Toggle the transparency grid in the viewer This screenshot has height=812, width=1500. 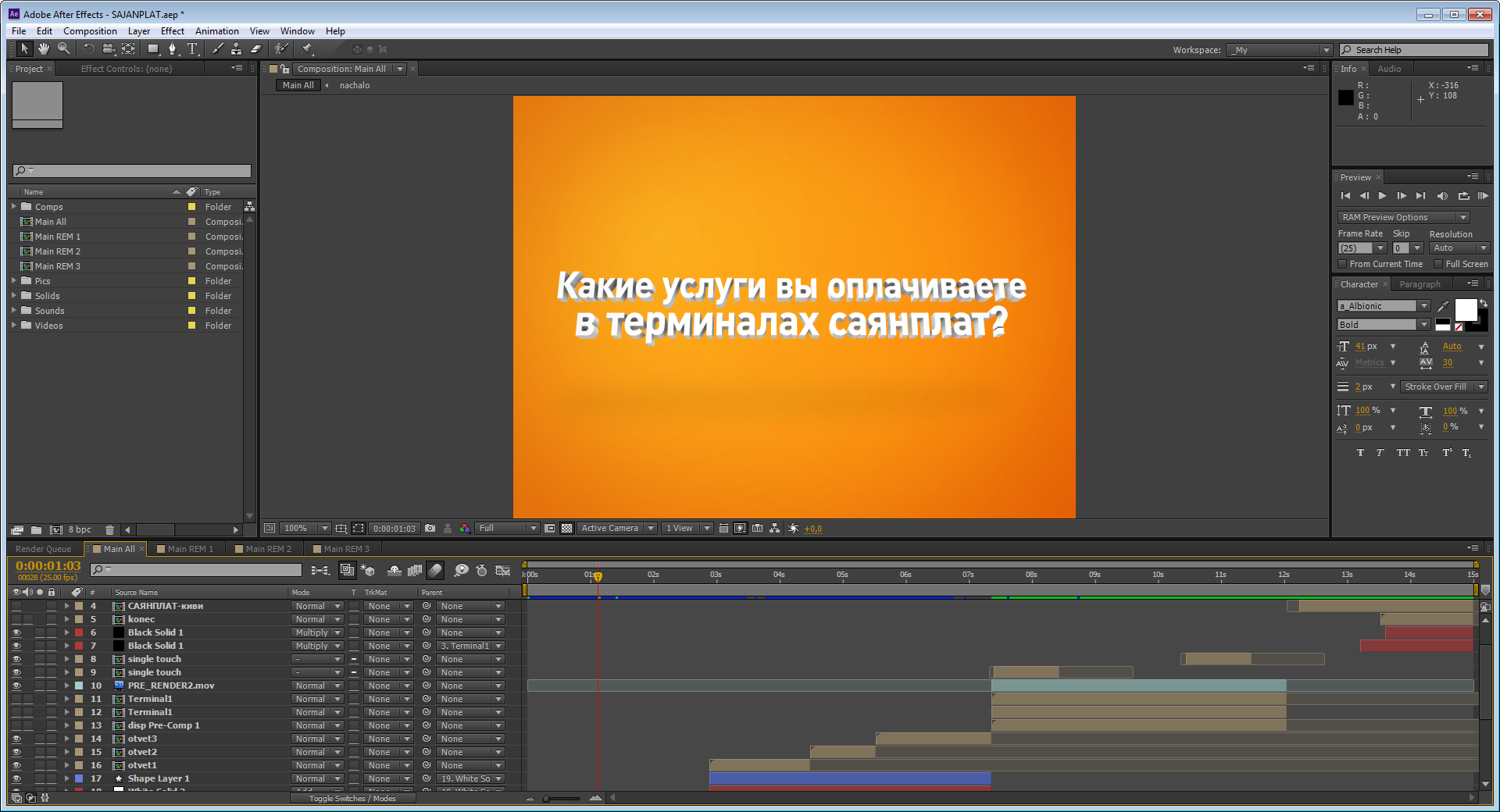coord(567,529)
